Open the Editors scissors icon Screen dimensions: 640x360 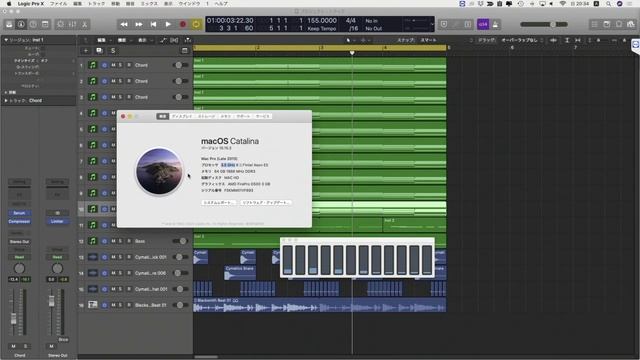[x=84, y=24]
